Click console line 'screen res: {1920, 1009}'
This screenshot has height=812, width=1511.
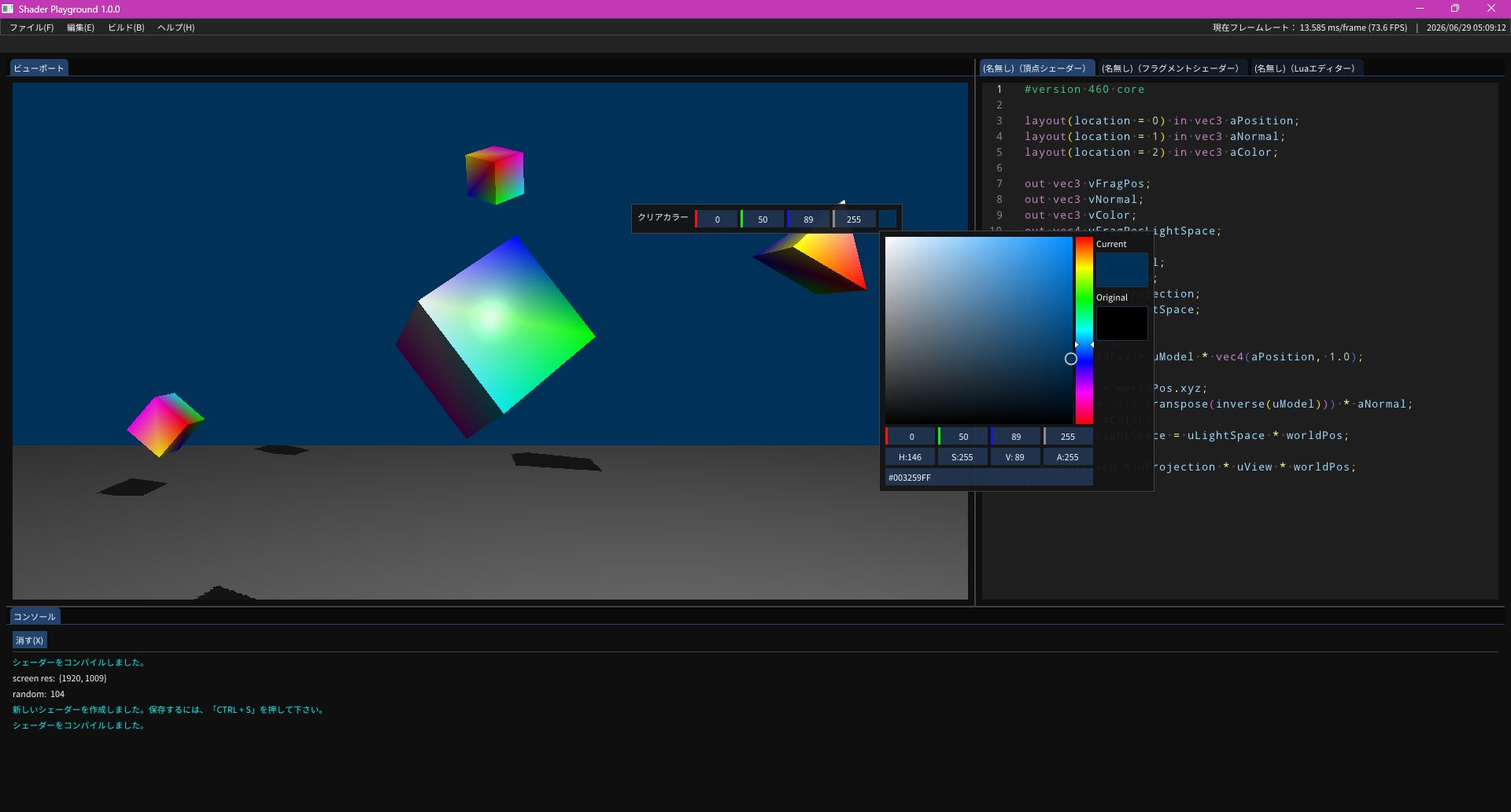pyautogui.click(x=60, y=678)
